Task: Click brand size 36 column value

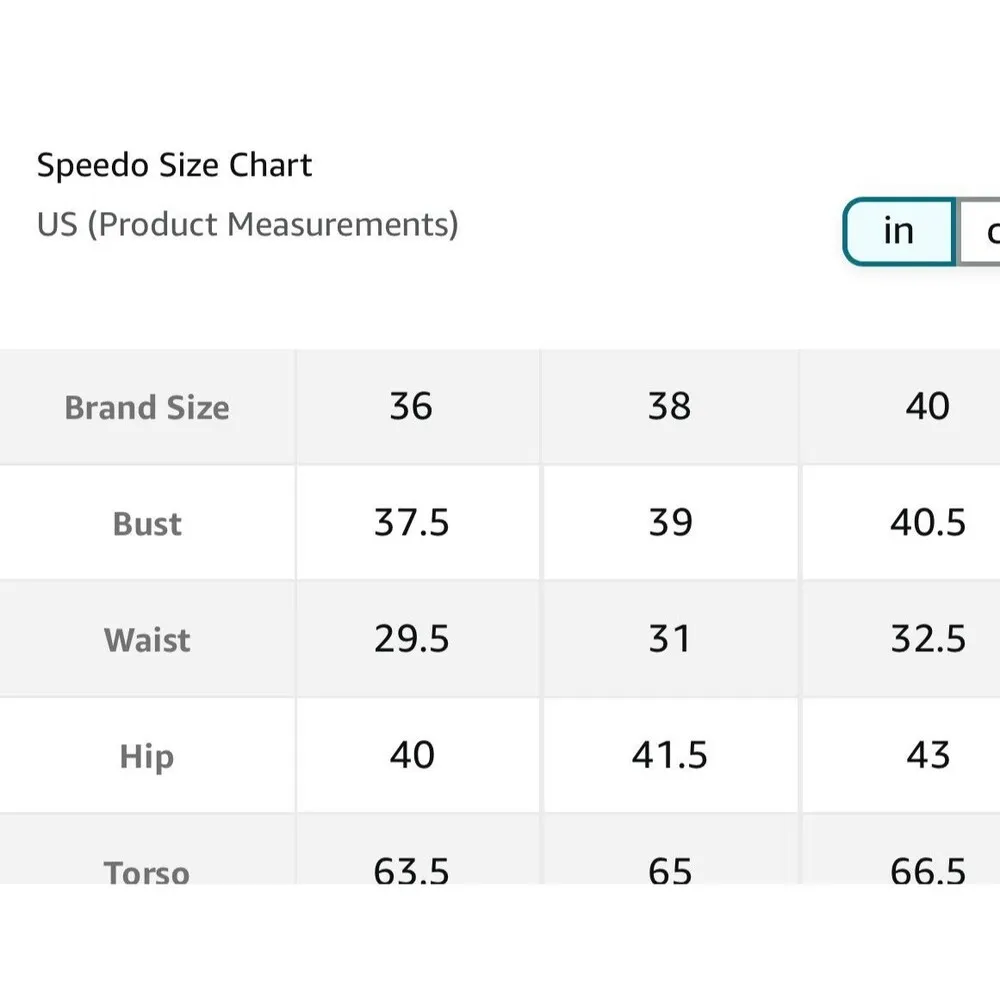Action: coord(411,407)
